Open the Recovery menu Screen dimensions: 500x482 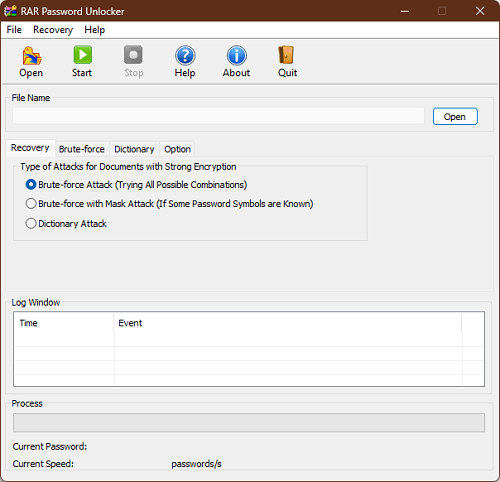[53, 30]
